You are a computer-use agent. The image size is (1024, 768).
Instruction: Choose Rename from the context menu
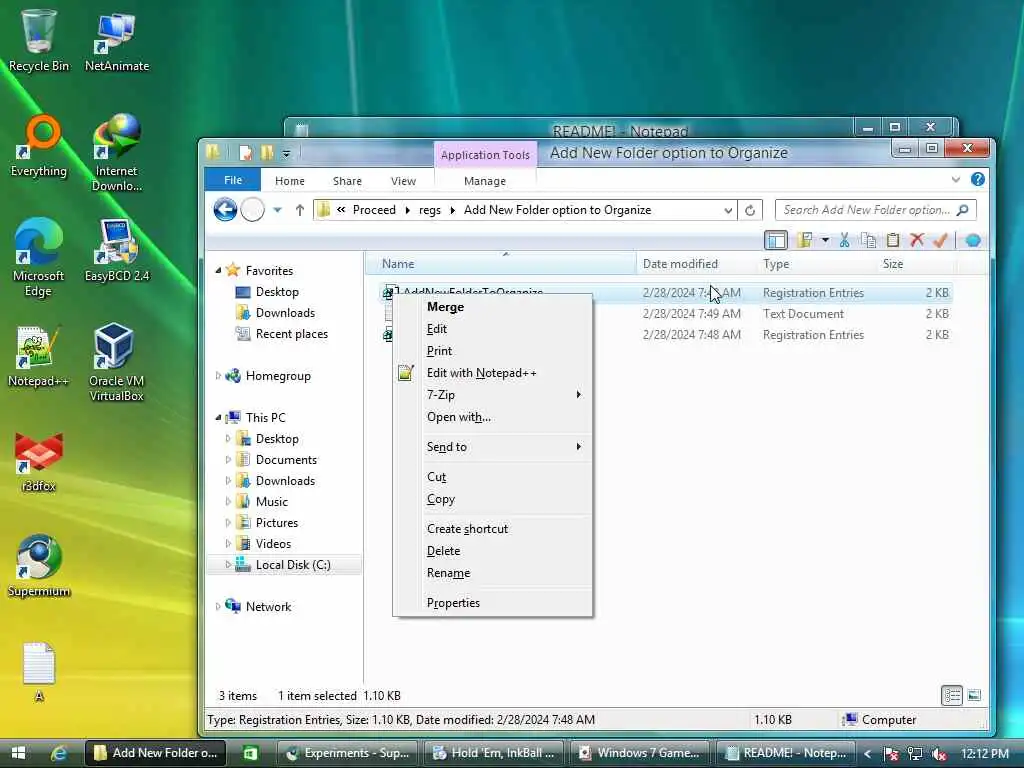[492, 573]
